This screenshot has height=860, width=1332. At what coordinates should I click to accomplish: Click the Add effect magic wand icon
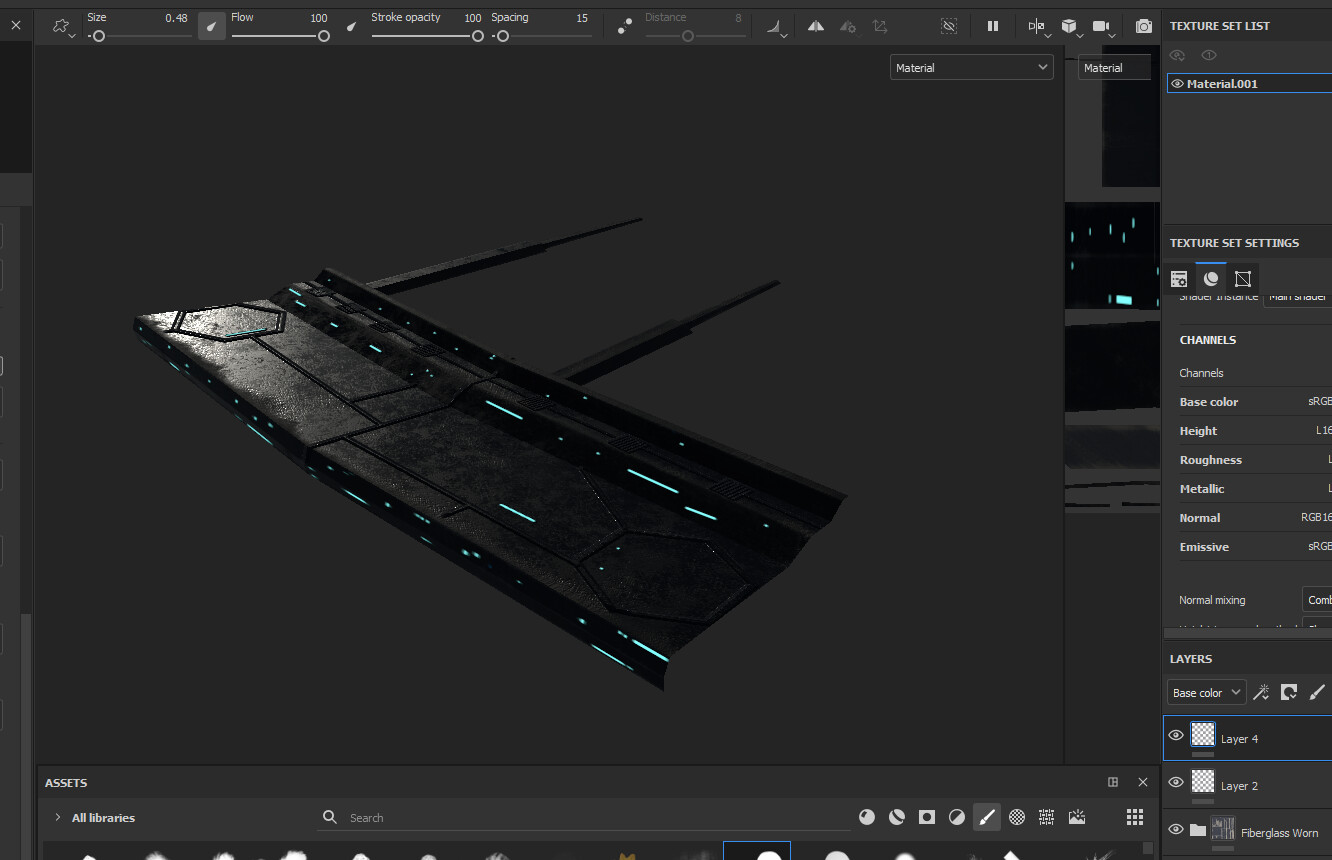[1261, 692]
